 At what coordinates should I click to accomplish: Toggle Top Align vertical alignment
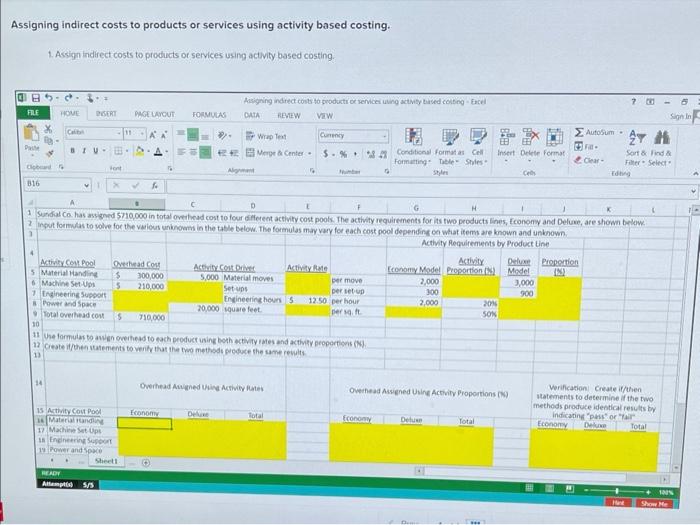pyautogui.click(x=180, y=134)
